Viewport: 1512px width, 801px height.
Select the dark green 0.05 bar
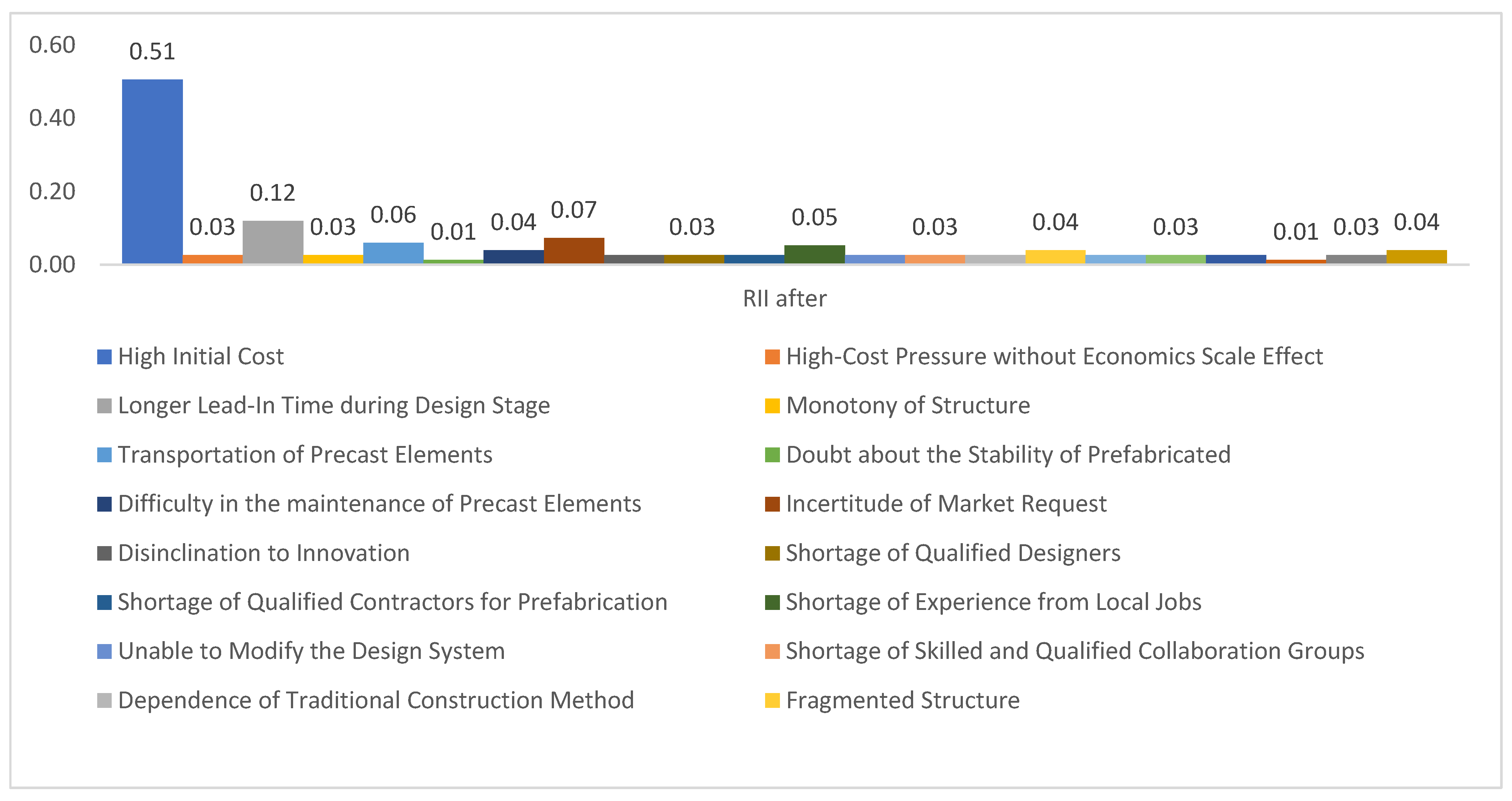814,254
